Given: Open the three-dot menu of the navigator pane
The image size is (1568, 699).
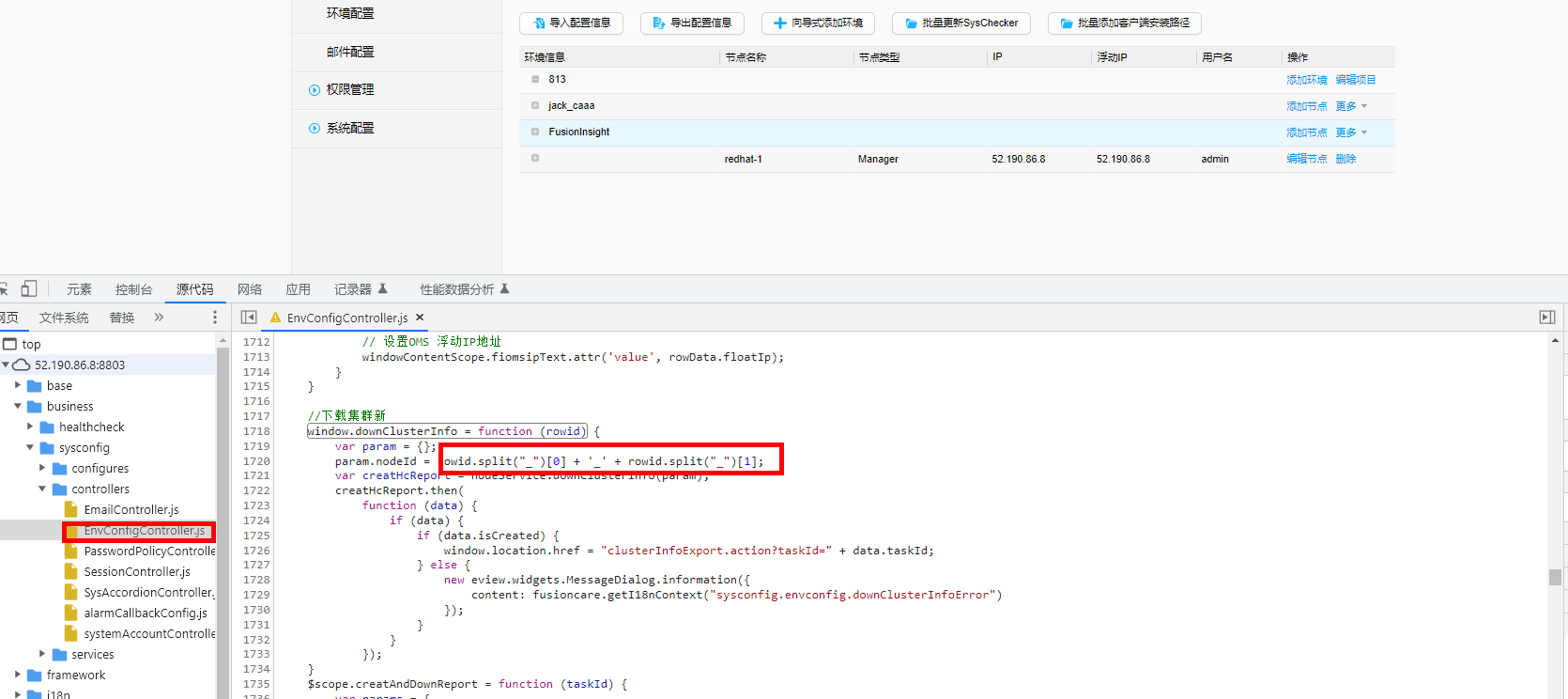Looking at the screenshot, I should pyautogui.click(x=215, y=318).
